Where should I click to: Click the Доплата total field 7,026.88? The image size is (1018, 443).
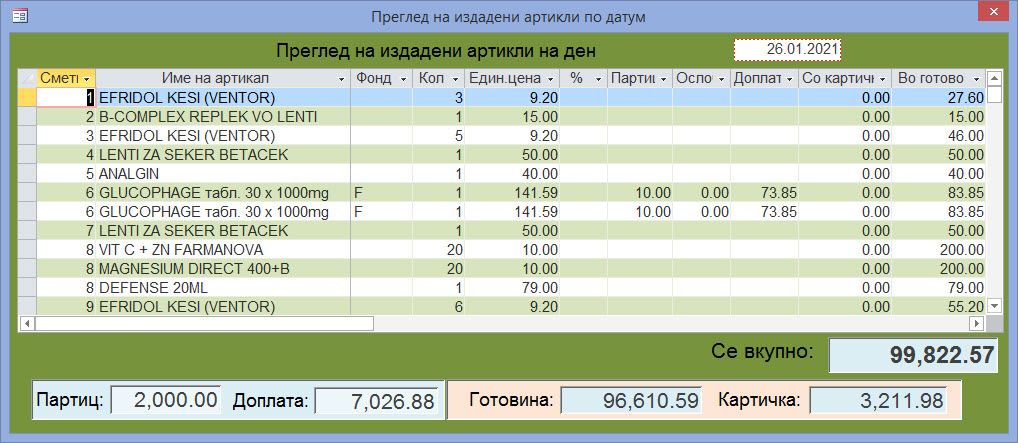pos(376,400)
